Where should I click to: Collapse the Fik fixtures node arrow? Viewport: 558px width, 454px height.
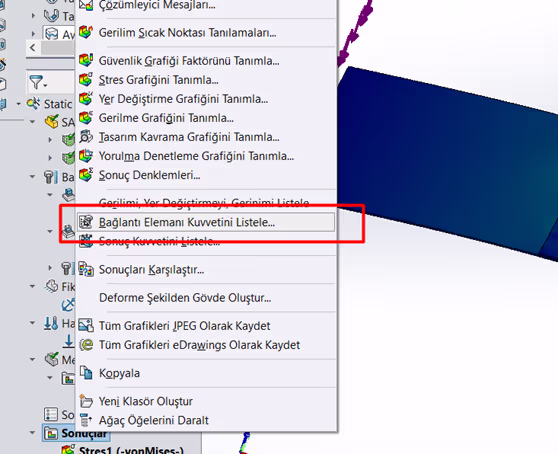(x=32, y=286)
